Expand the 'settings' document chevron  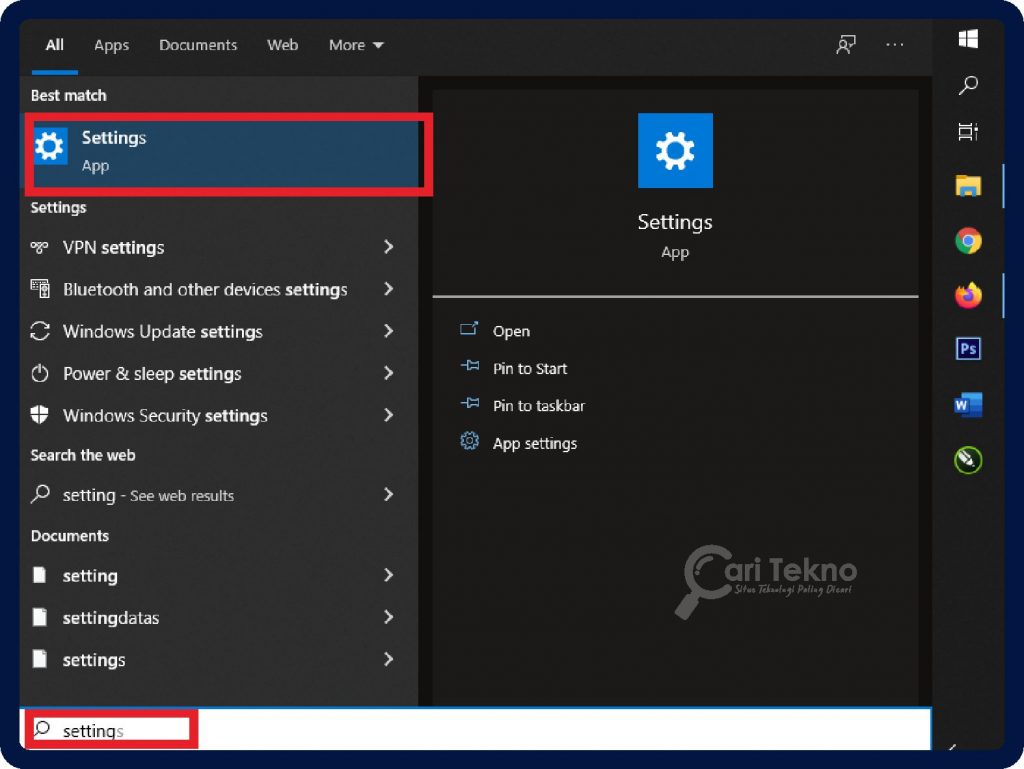[x=389, y=659]
